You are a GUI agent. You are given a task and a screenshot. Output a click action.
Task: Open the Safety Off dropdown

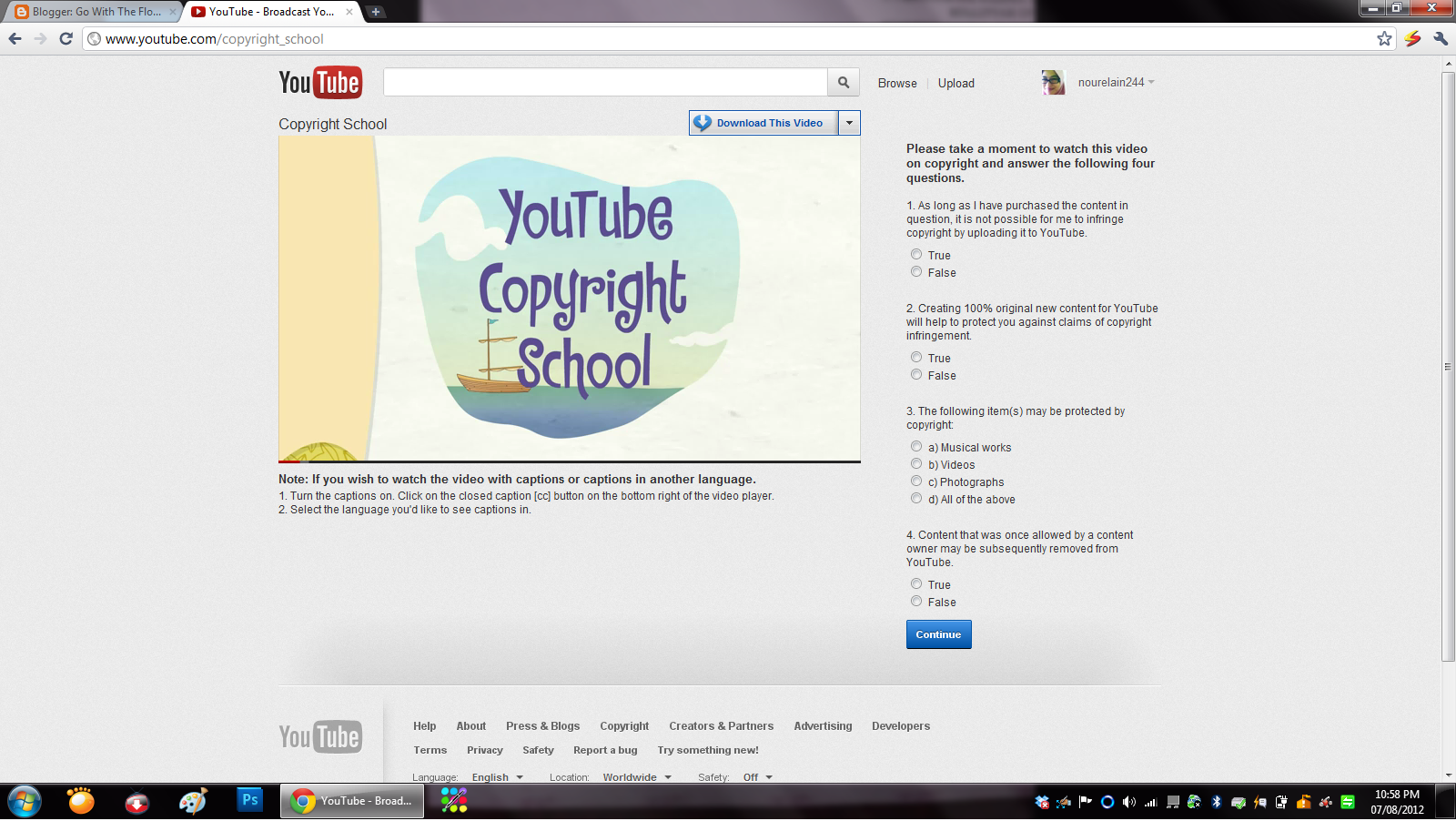(x=758, y=777)
